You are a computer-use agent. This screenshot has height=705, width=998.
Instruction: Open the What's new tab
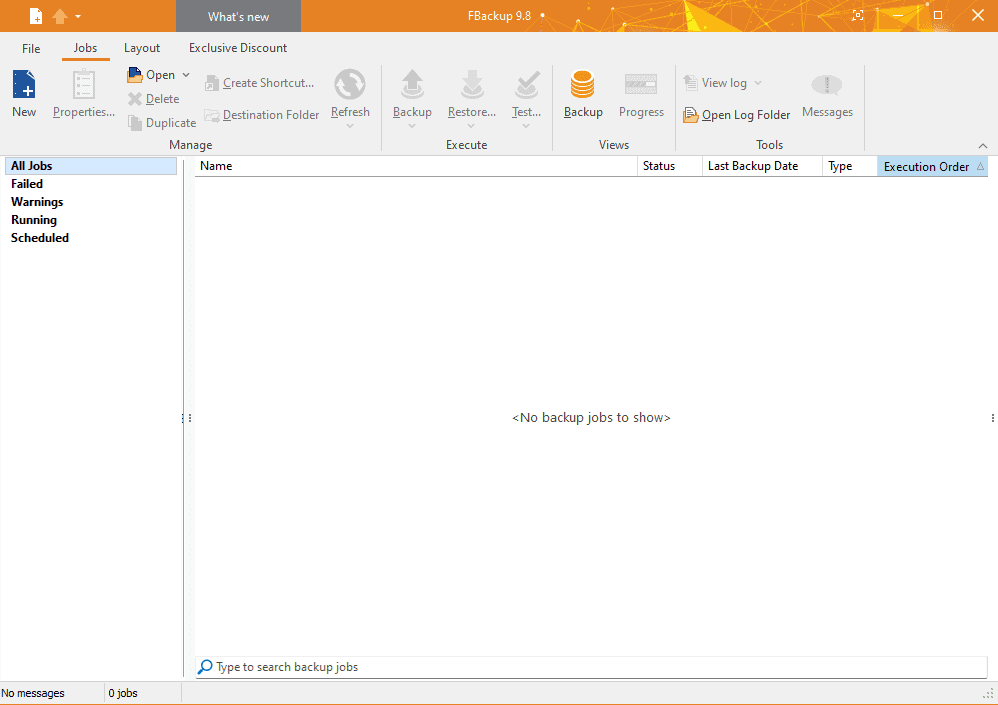point(239,17)
